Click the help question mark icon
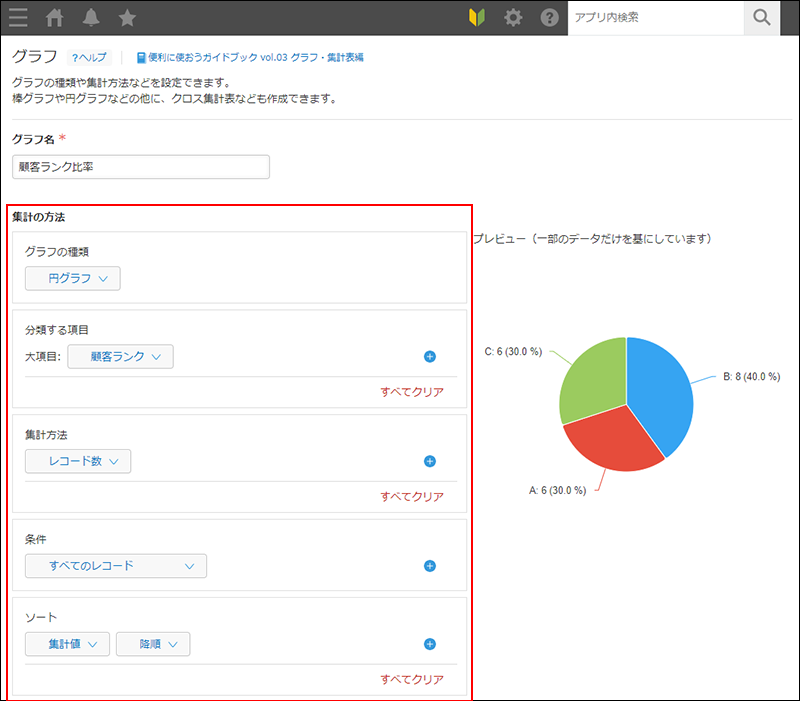This screenshot has height=701, width=800. point(549,16)
